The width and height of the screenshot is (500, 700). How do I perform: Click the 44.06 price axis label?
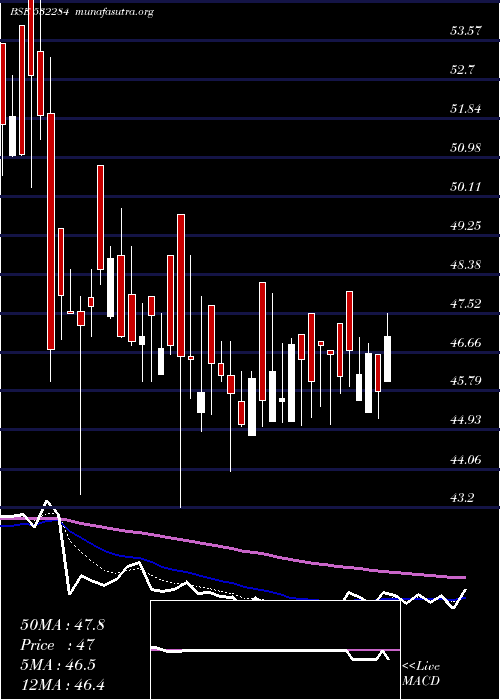(x=466, y=458)
